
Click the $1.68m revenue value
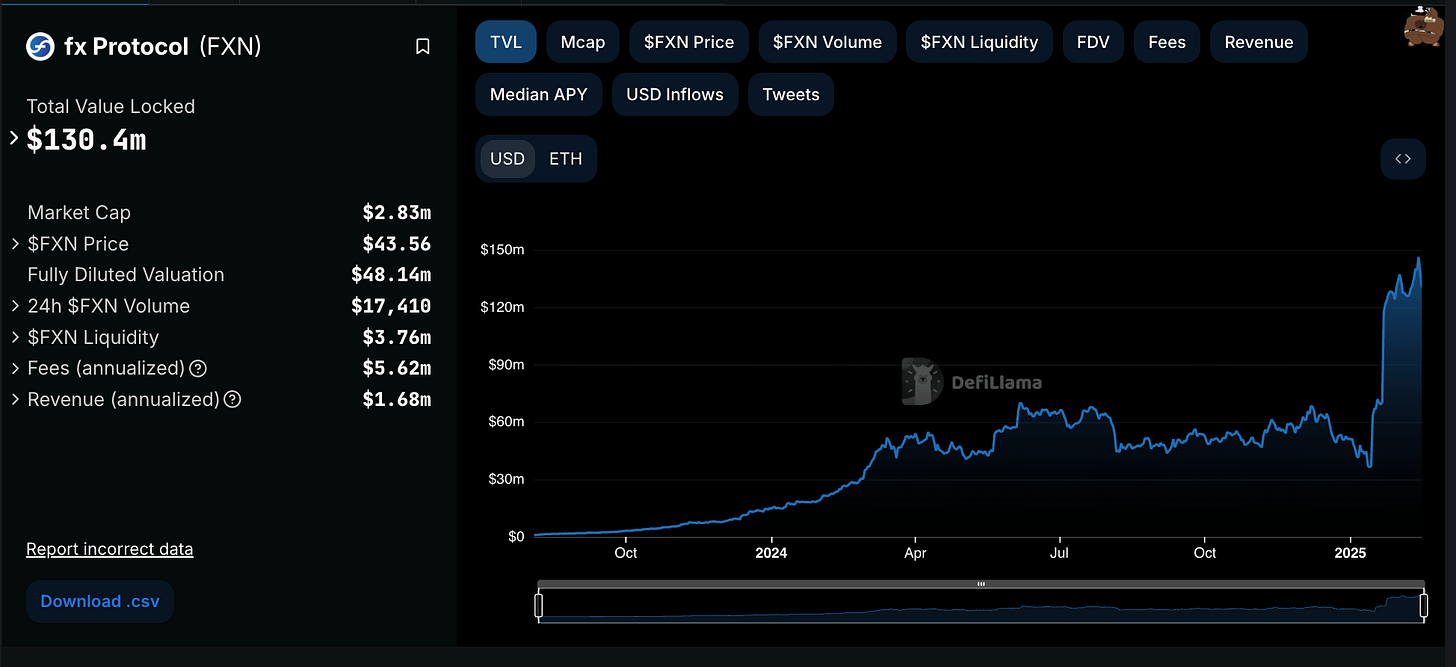[397, 400]
